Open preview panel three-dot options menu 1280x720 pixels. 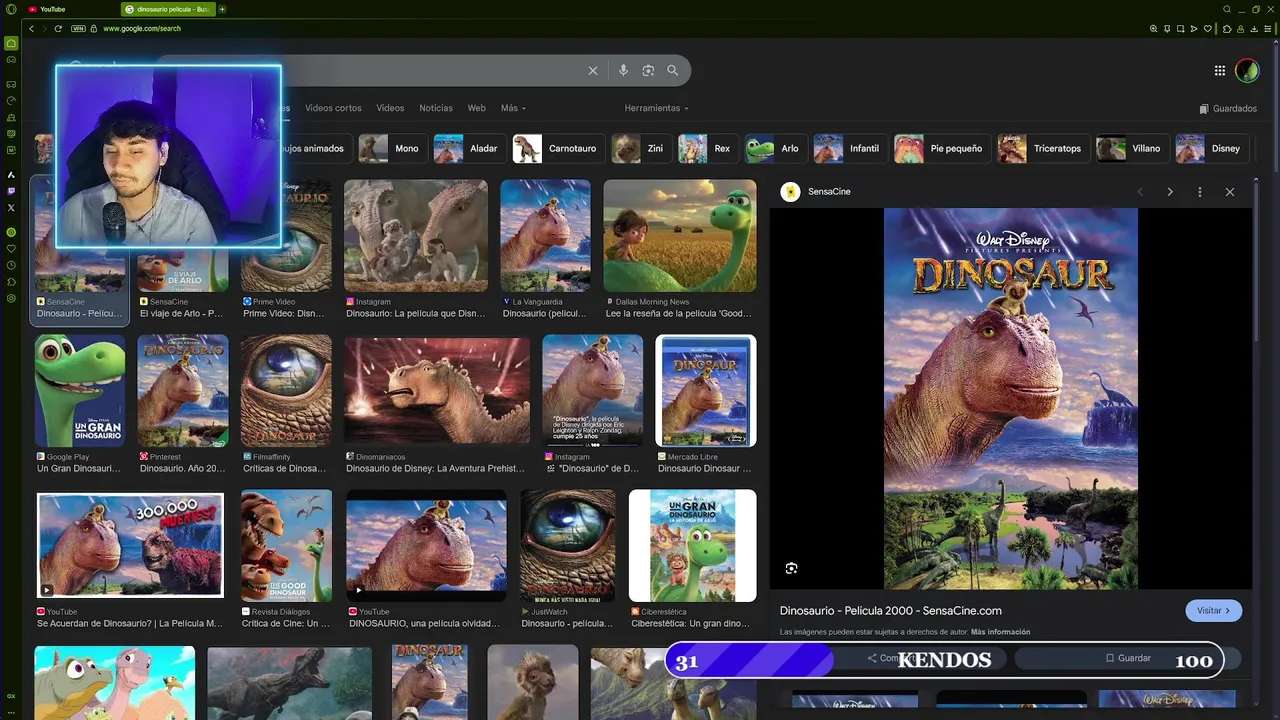click(1200, 192)
